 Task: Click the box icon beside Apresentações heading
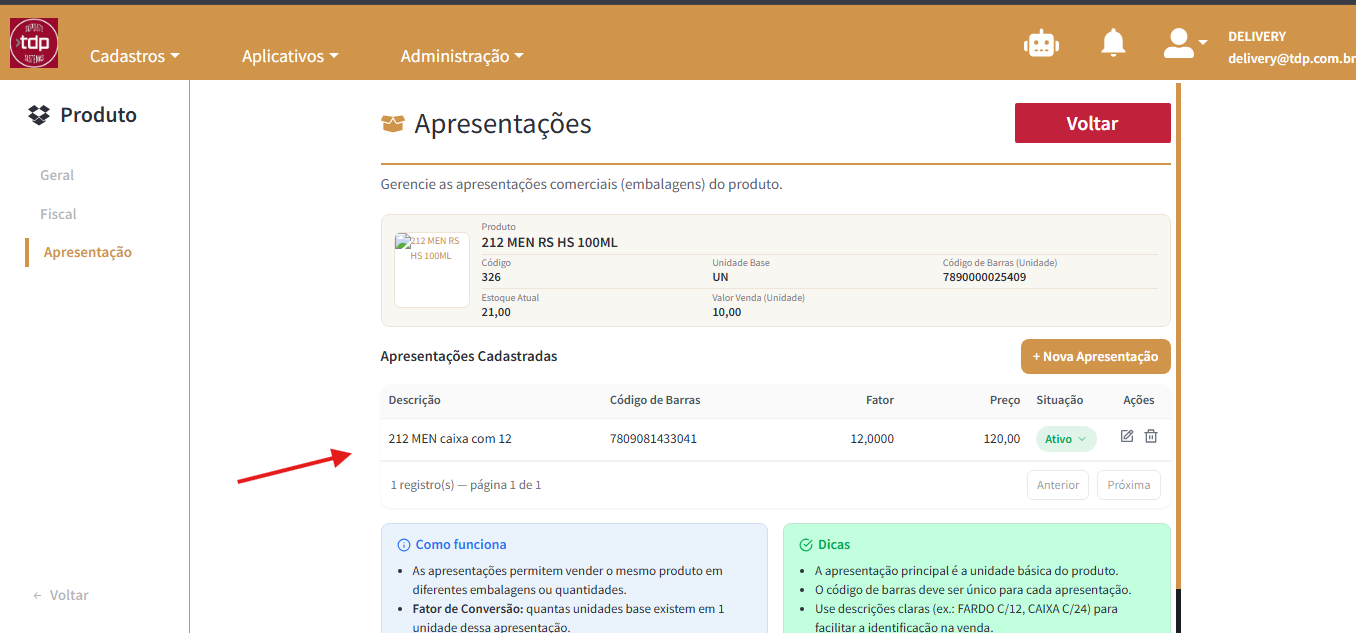click(x=393, y=124)
